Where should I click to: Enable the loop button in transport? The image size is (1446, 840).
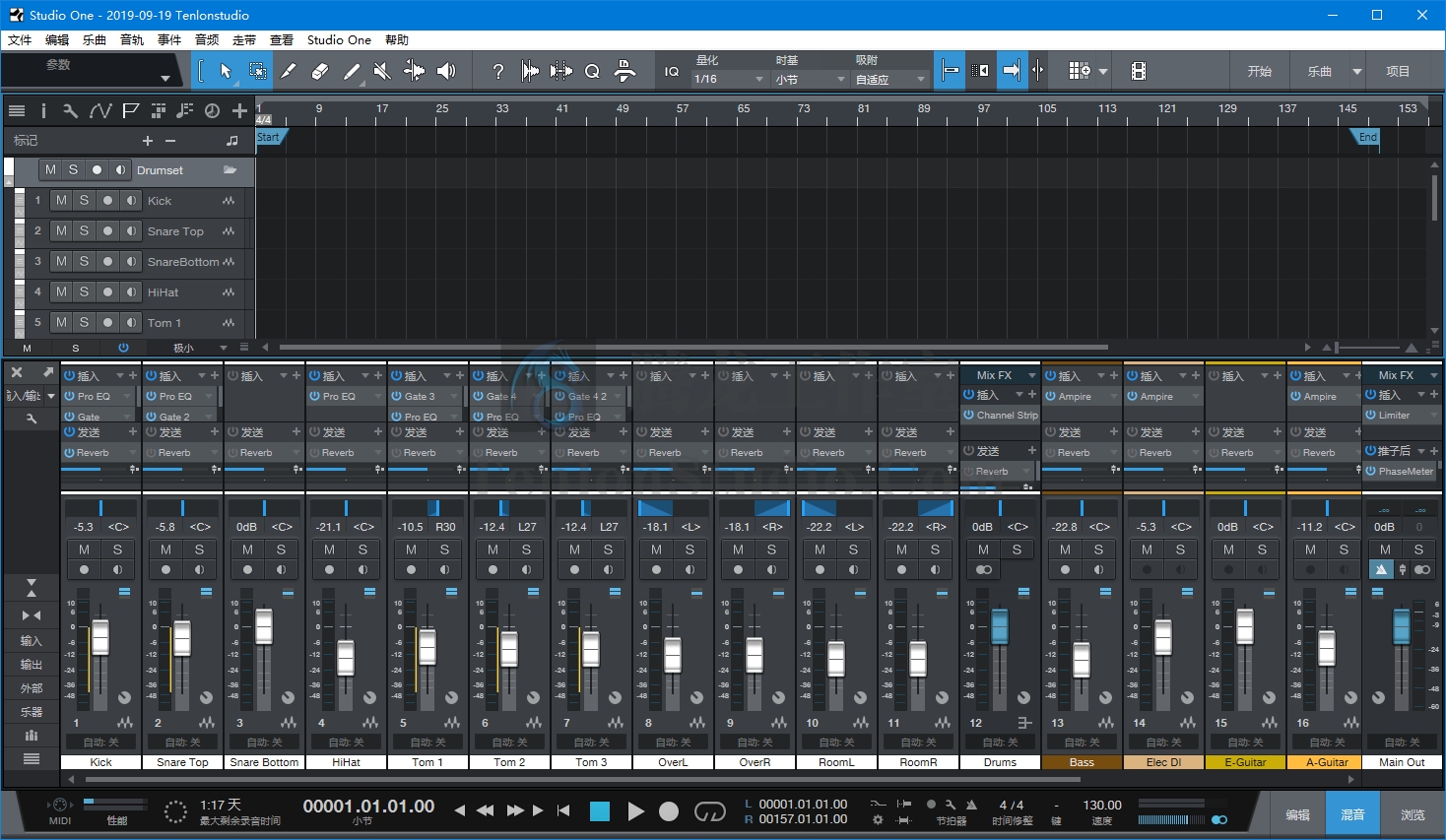coord(710,811)
